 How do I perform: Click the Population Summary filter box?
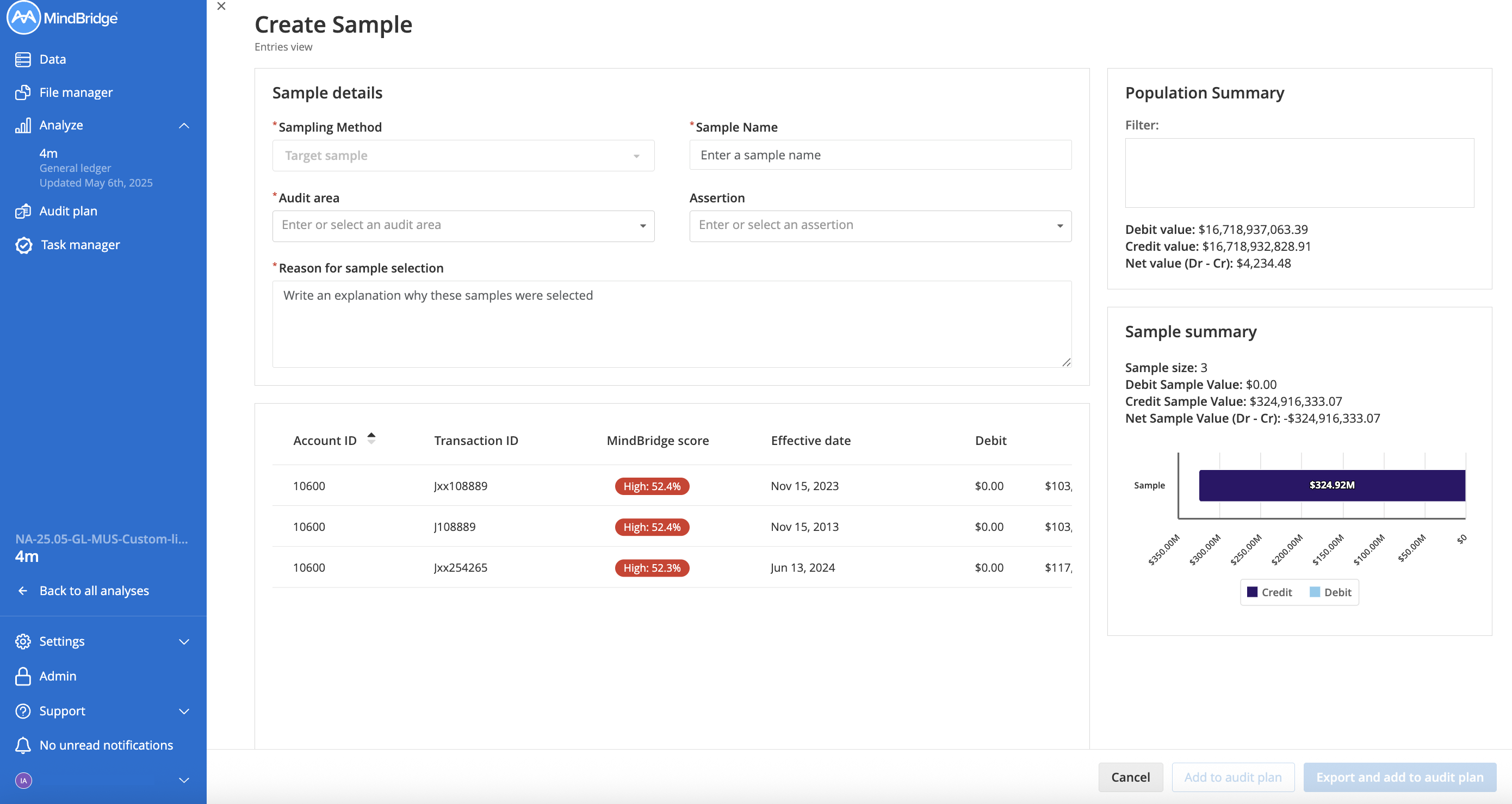click(1299, 172)
